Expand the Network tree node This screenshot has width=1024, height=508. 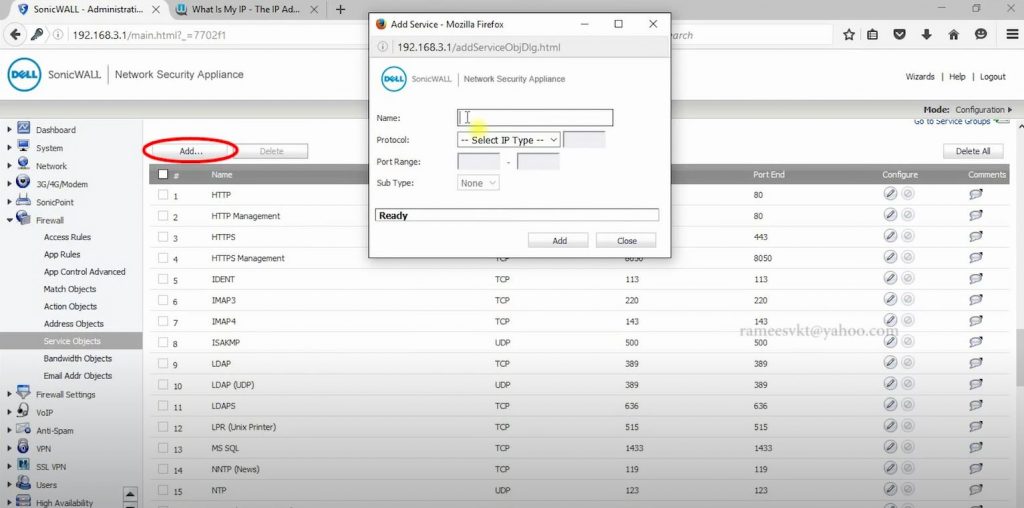click(9, 166)
